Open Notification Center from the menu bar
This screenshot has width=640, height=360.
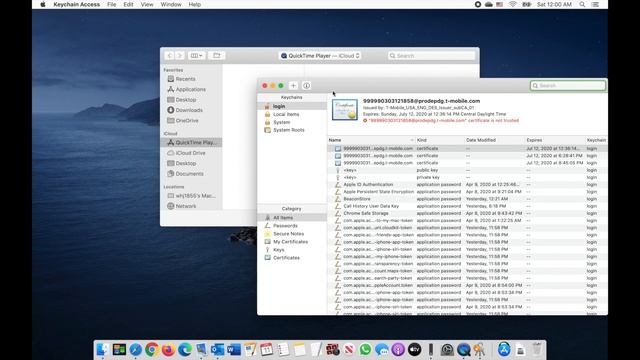point(595,4)
